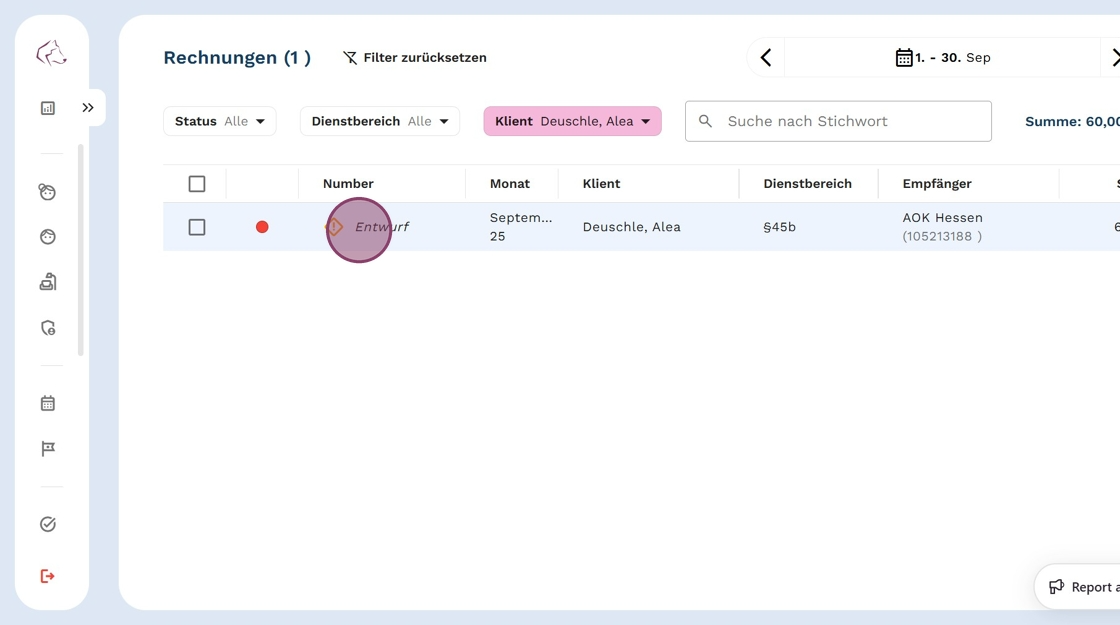Click the Deuschle, Alea cell in the table
Image resolution: width=1120 pixels, height=625 pixels.
point(631,227)
